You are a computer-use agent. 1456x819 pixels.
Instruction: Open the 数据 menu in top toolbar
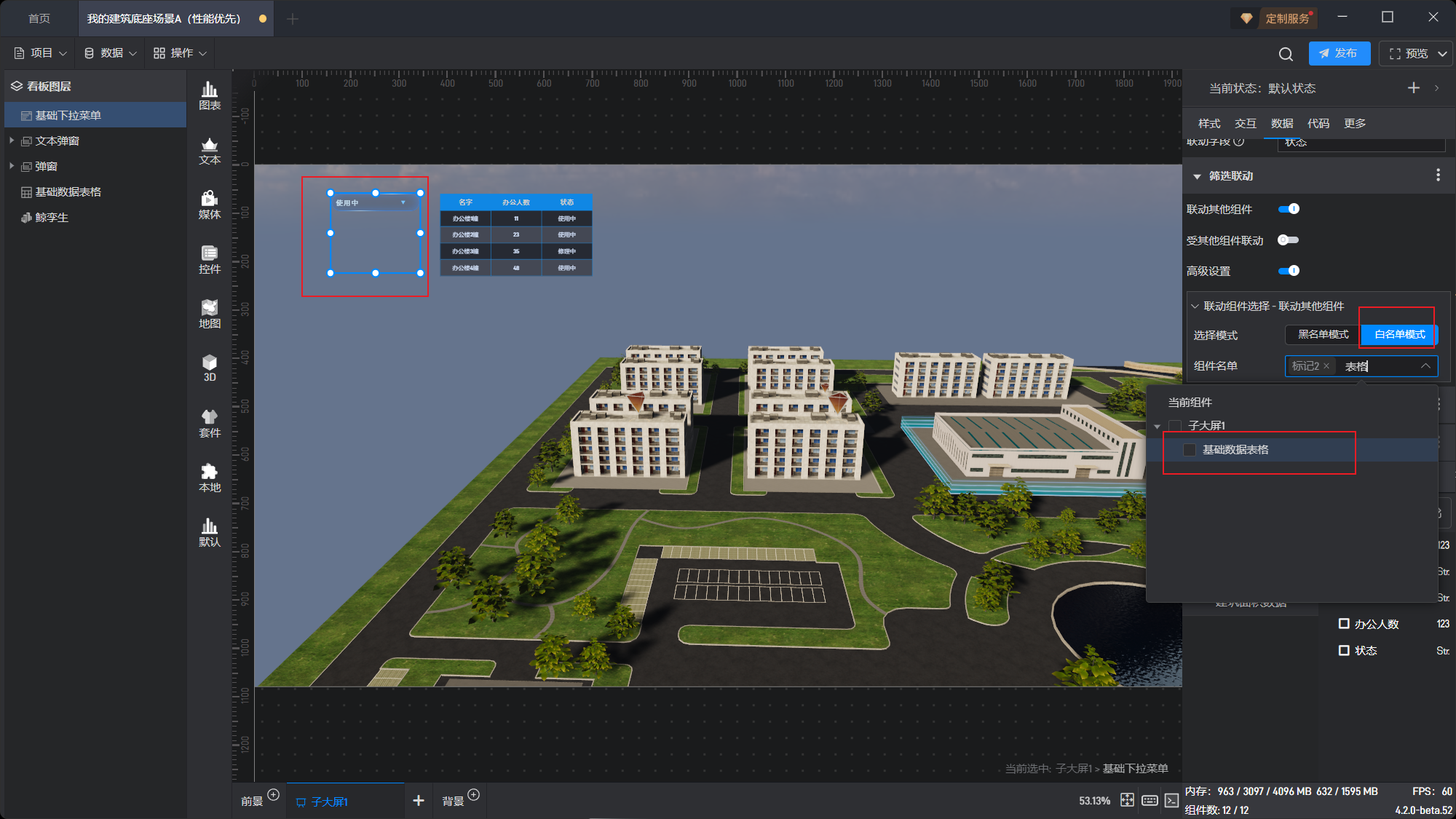point(111,53)
